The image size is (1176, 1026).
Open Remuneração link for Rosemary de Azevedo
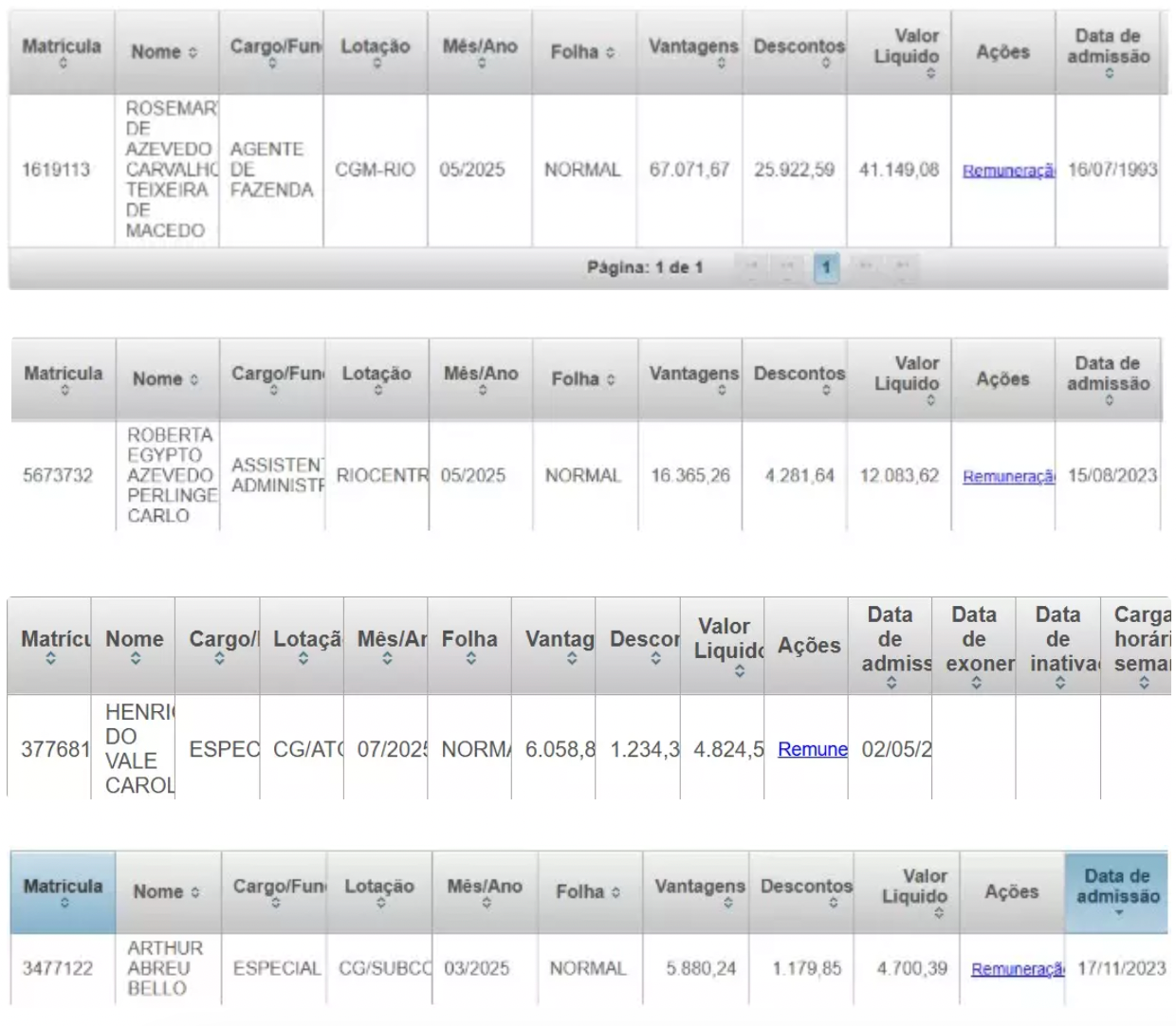(1007, 171)
